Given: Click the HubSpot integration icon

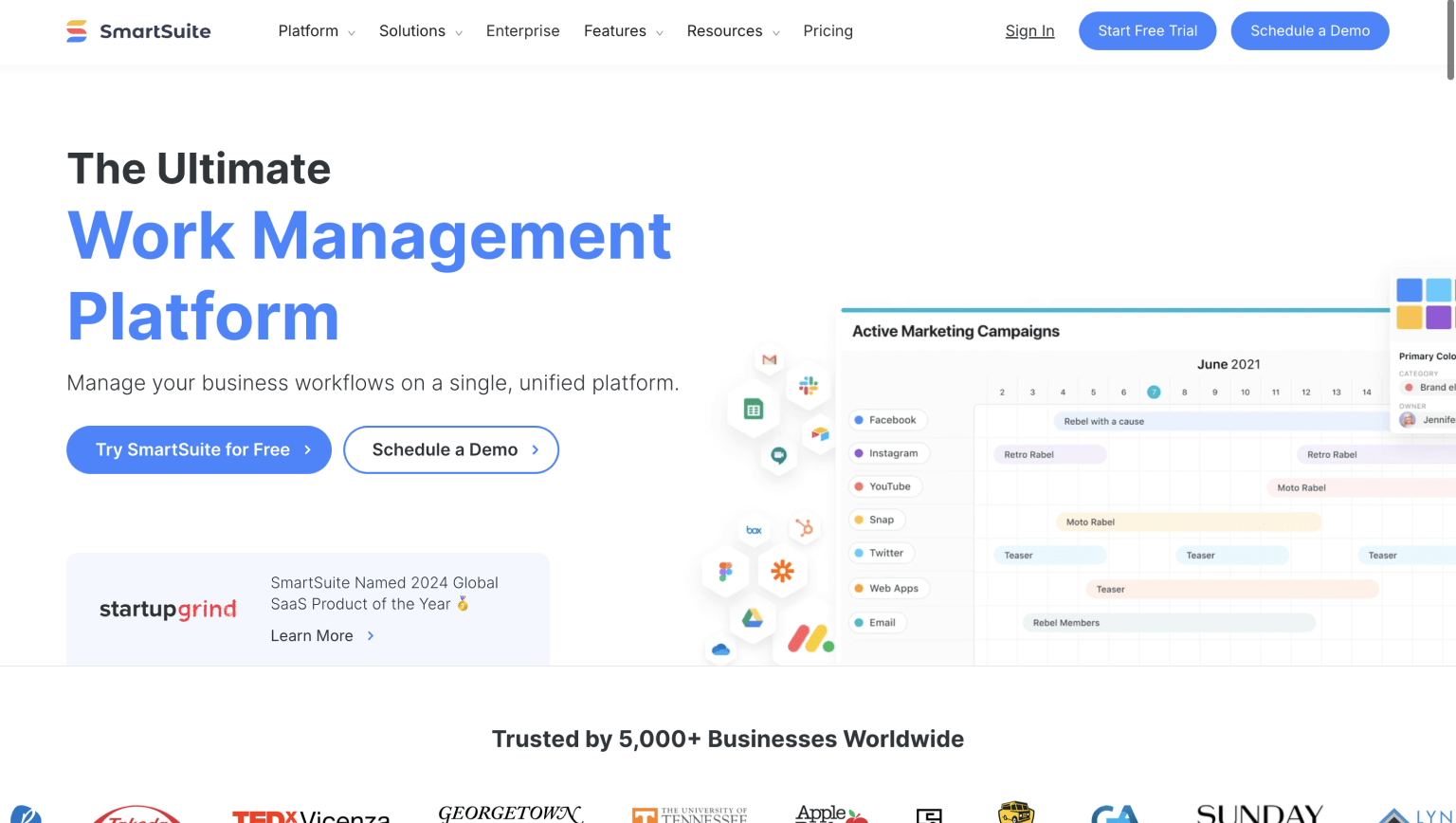Looking at the screenshot, I should 805,527.
